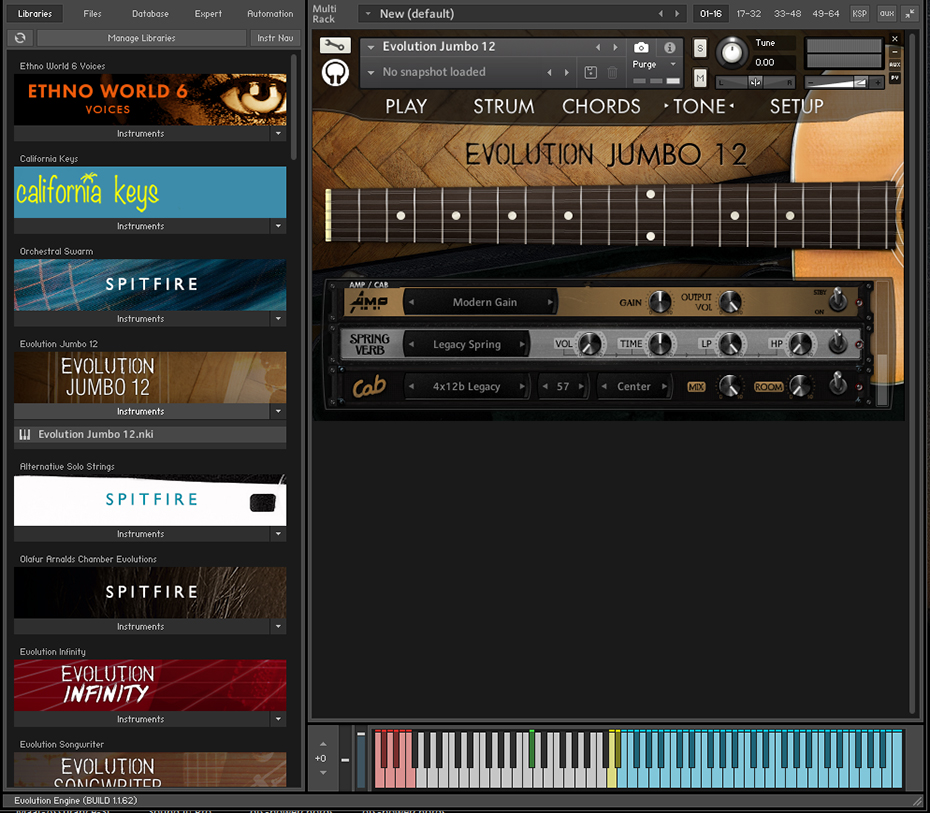Select next cabinet model arrow
The image size is (930, 813).
pyautogui.click(x=522, y=387)
